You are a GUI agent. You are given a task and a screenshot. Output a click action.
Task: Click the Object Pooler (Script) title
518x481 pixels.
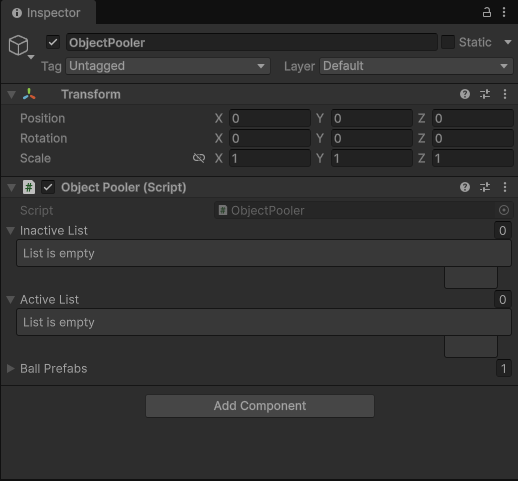[124, 187]
